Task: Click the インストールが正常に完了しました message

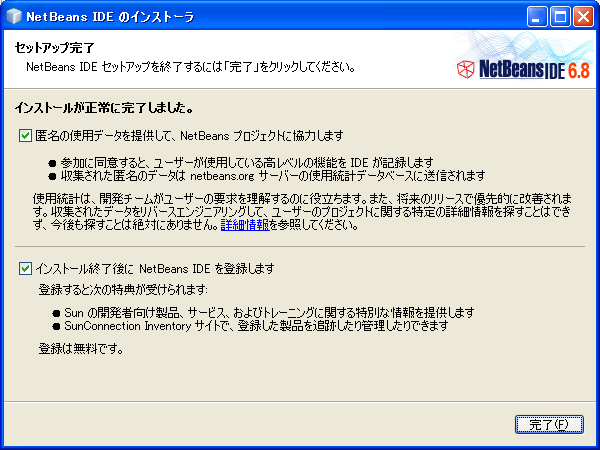Action: 104,108
